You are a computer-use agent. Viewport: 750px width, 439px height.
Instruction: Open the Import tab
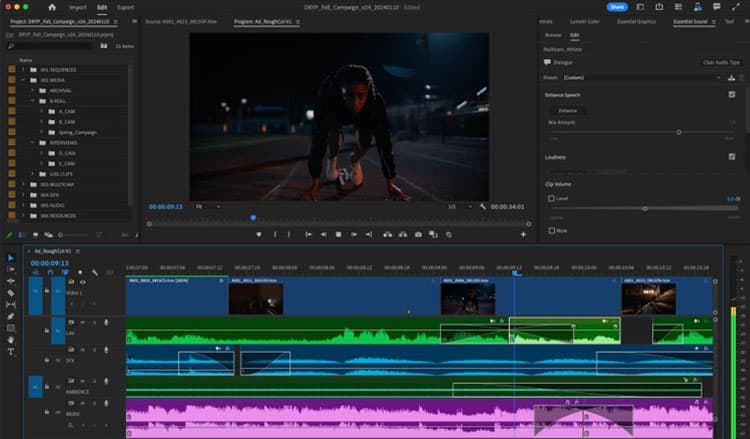[x=77, y=7]
